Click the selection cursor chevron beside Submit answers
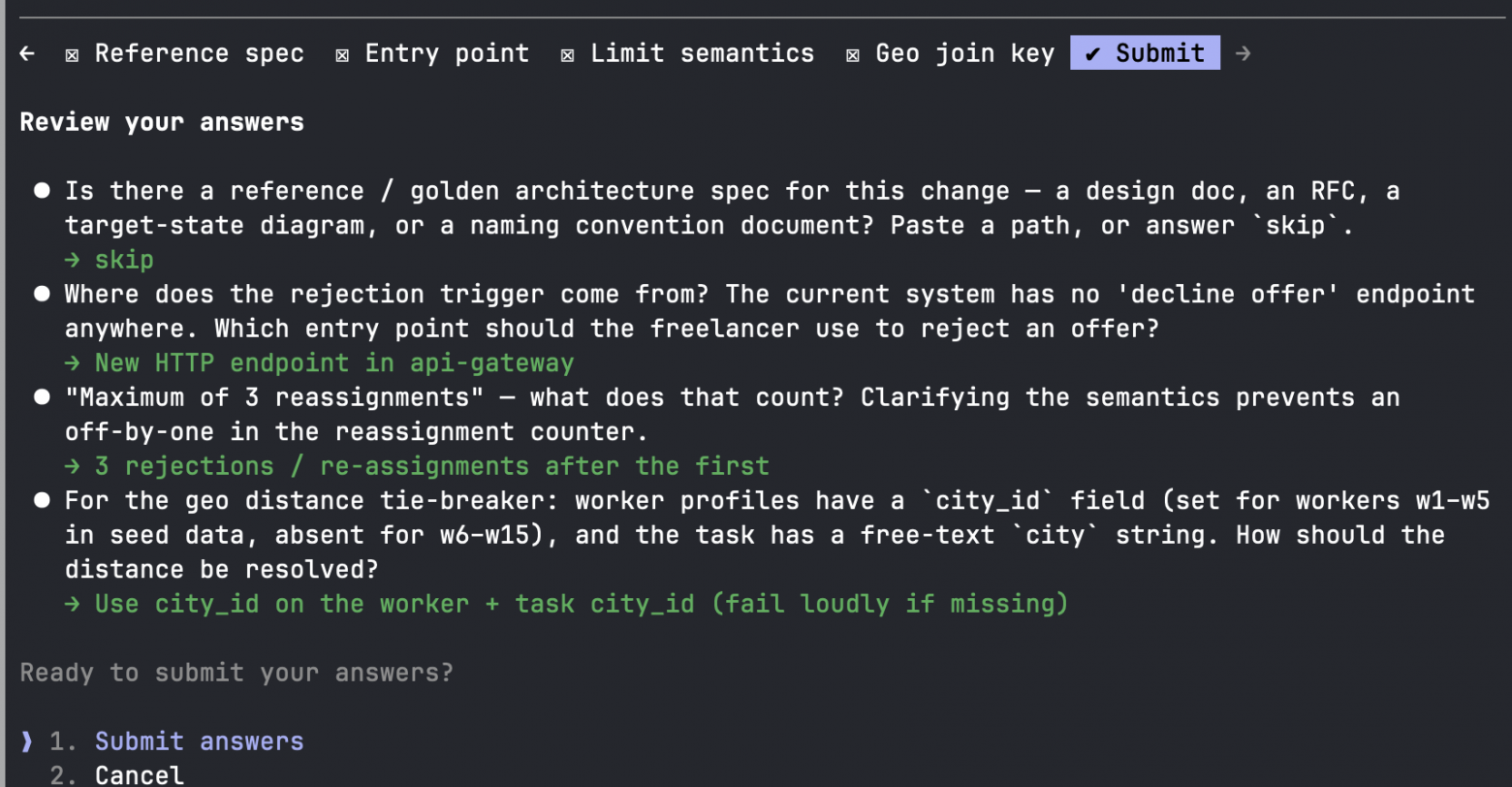This screenshot has height=787, width=1512. click(x=26, y=741)
